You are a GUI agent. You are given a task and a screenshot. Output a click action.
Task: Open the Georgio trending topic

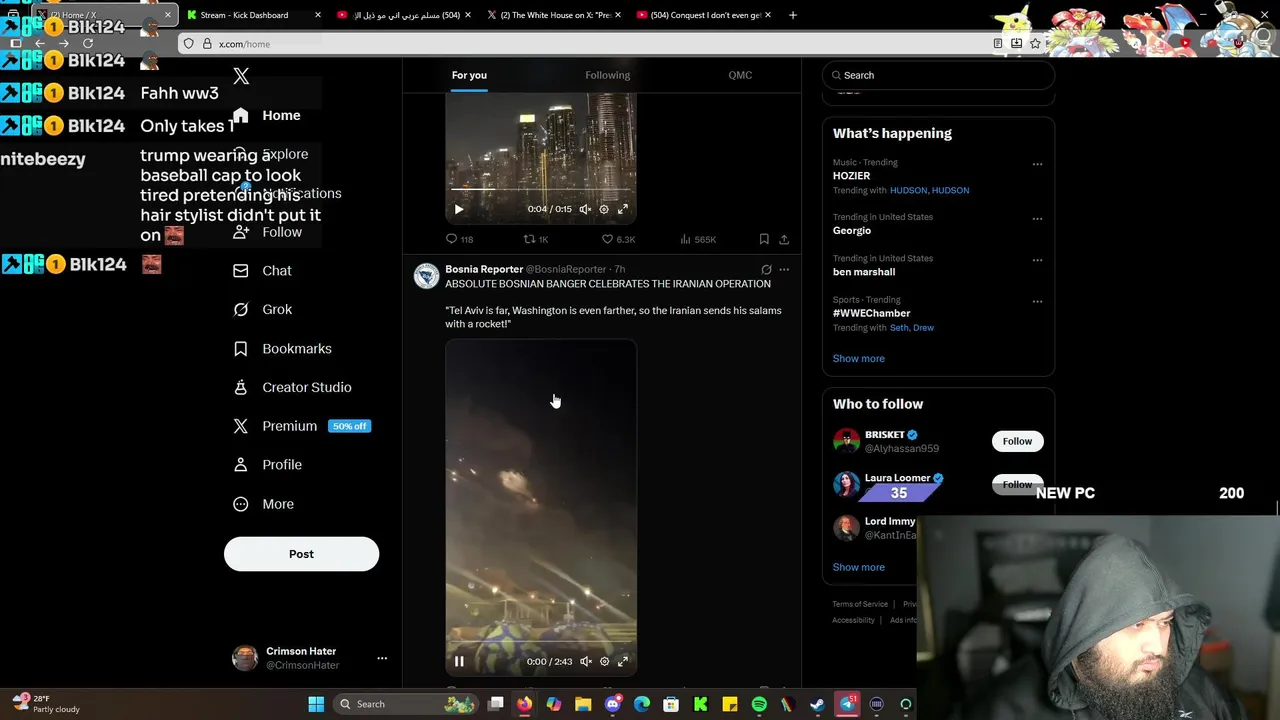852,230
